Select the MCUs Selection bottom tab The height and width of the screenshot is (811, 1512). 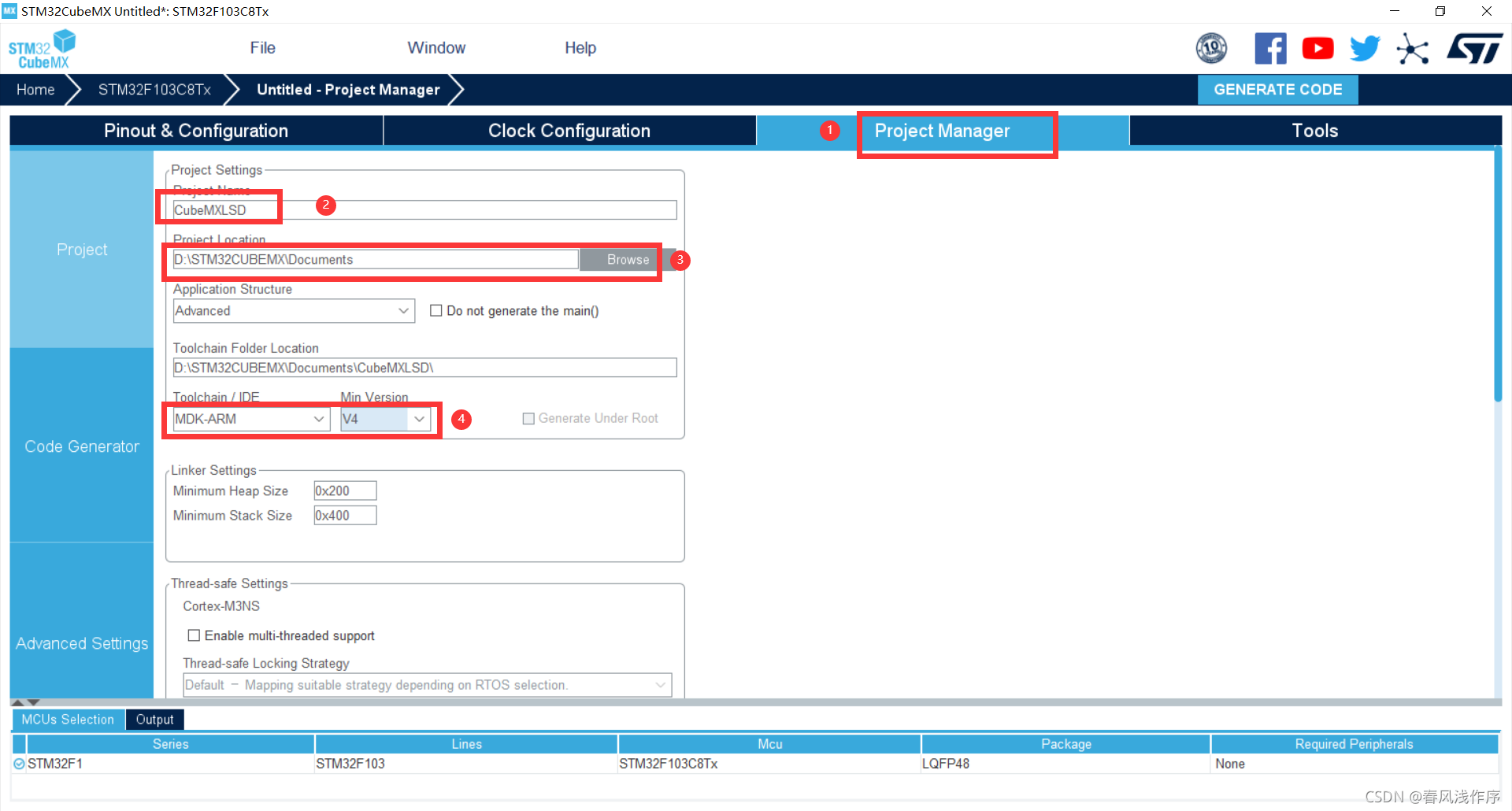[x=68, y=720]
